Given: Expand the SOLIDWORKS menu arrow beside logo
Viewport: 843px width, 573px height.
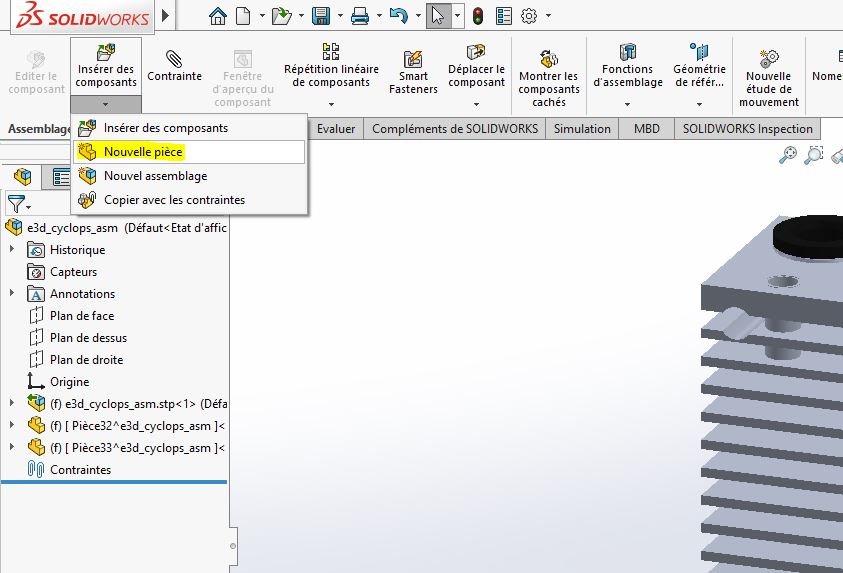Looking at the screenshot, I should pos(166,15).
